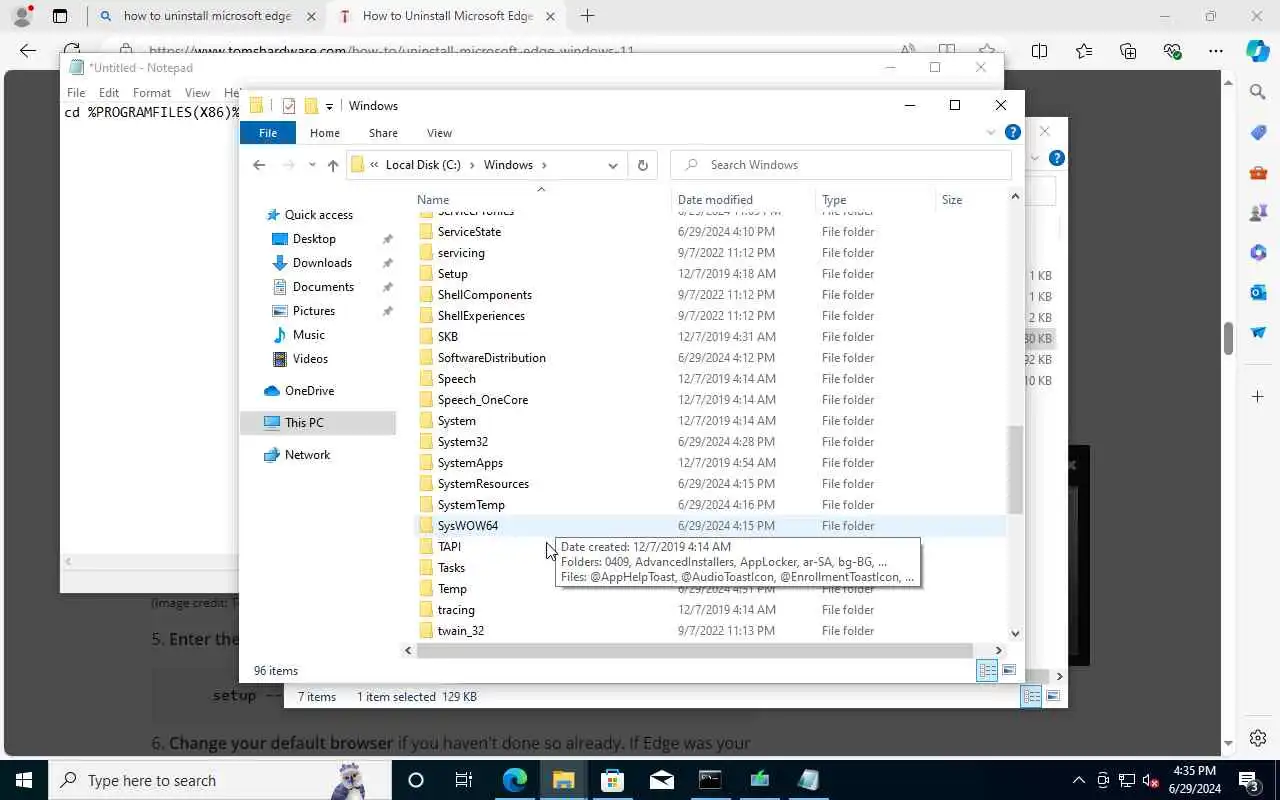1280x800 pixels.
Task: Open Customize Quick Access Toolbar dropdown
Action: coord(329,106)
